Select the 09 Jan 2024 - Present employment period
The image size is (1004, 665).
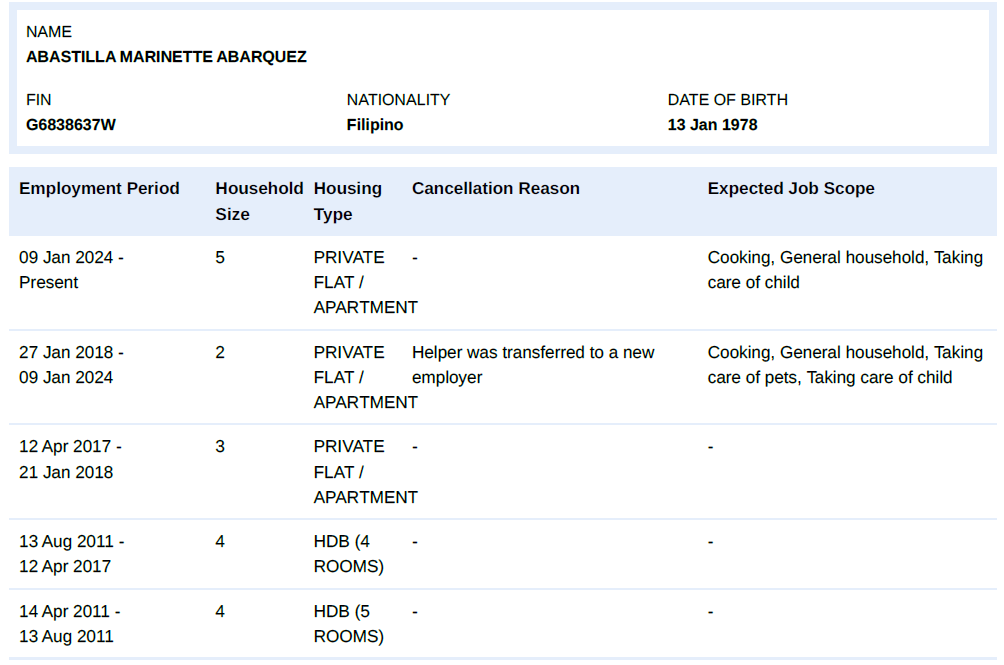point(71,270)
